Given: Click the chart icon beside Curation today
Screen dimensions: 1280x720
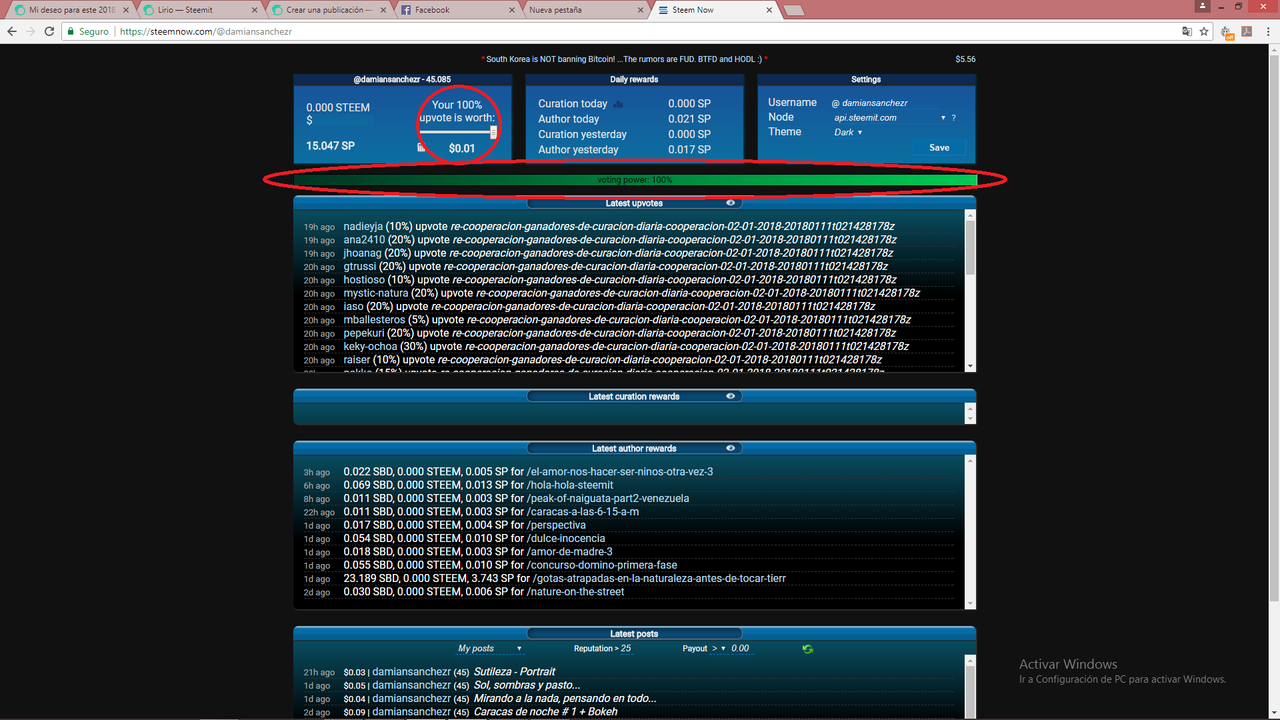Looking at the screenshot, I should click(618, 104).
